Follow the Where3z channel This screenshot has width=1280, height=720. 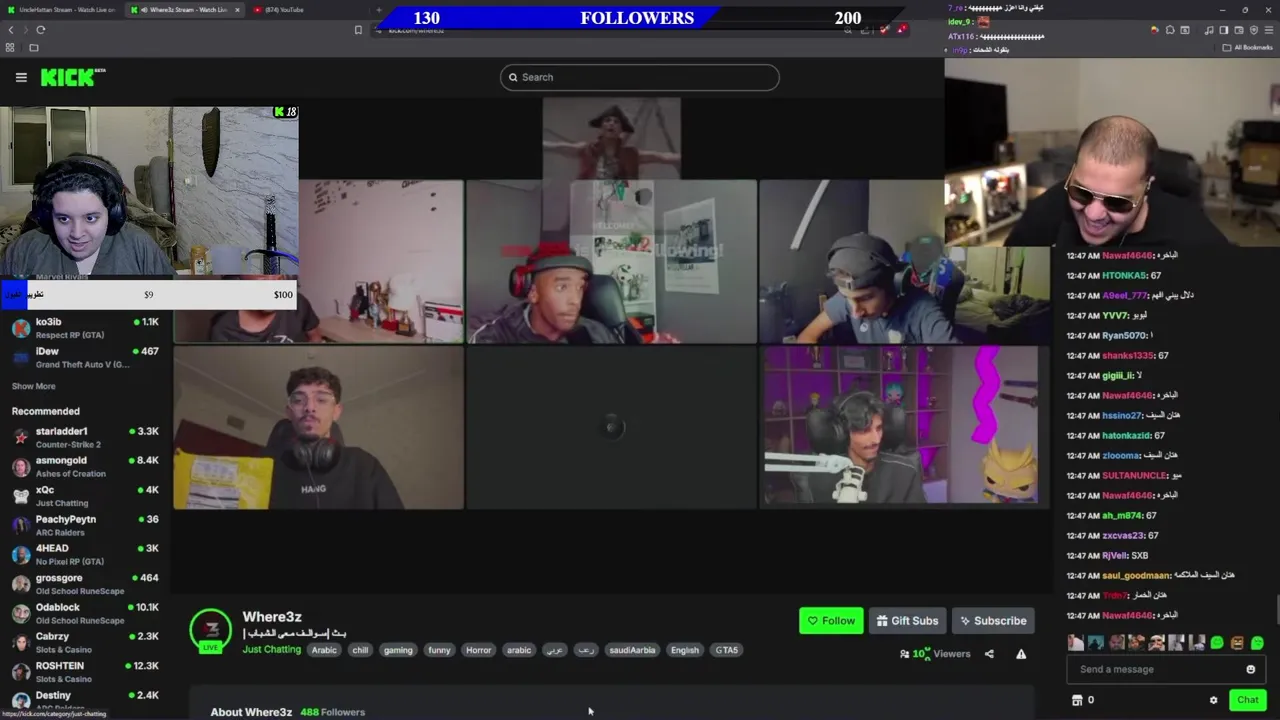[x=831, y=621]
